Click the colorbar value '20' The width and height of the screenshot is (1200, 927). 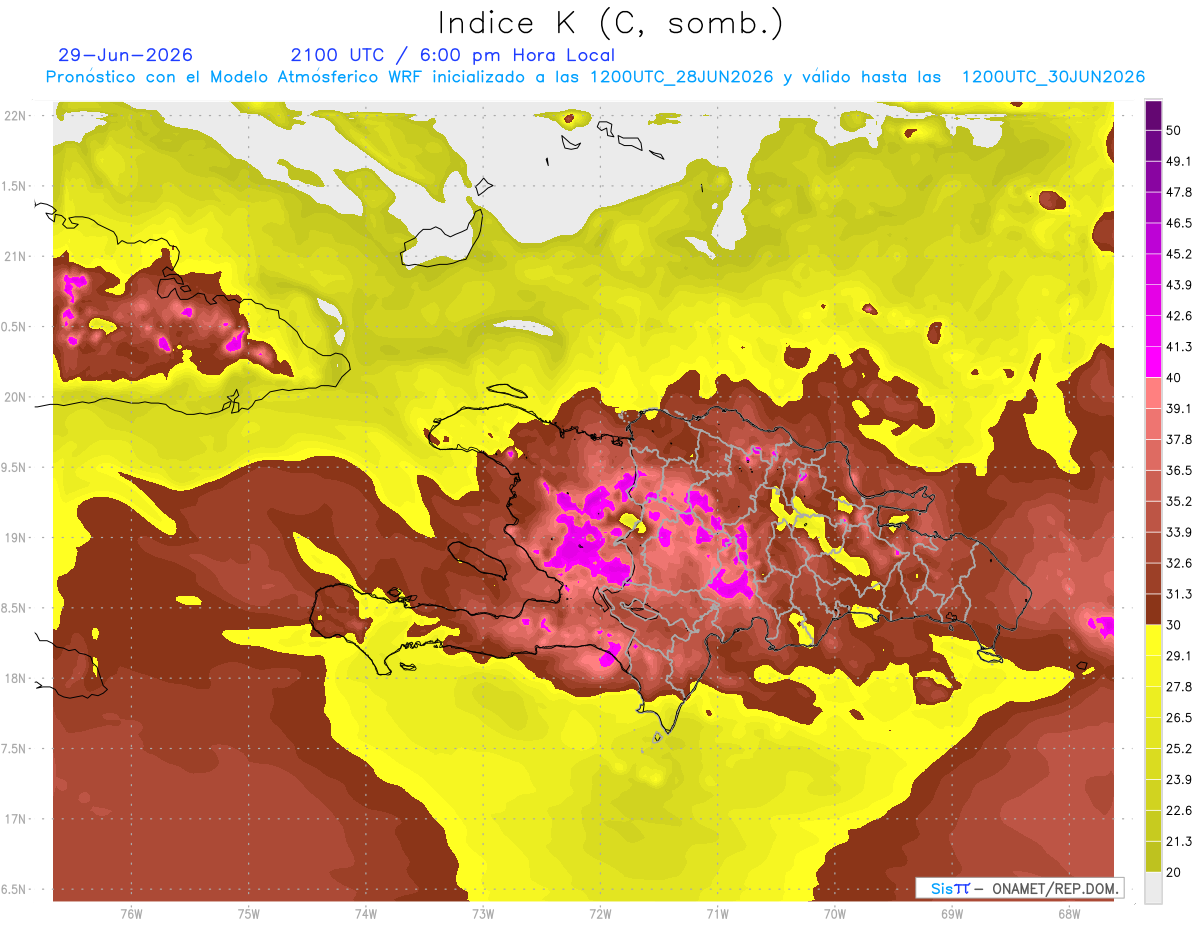[x=1174, y=872]
